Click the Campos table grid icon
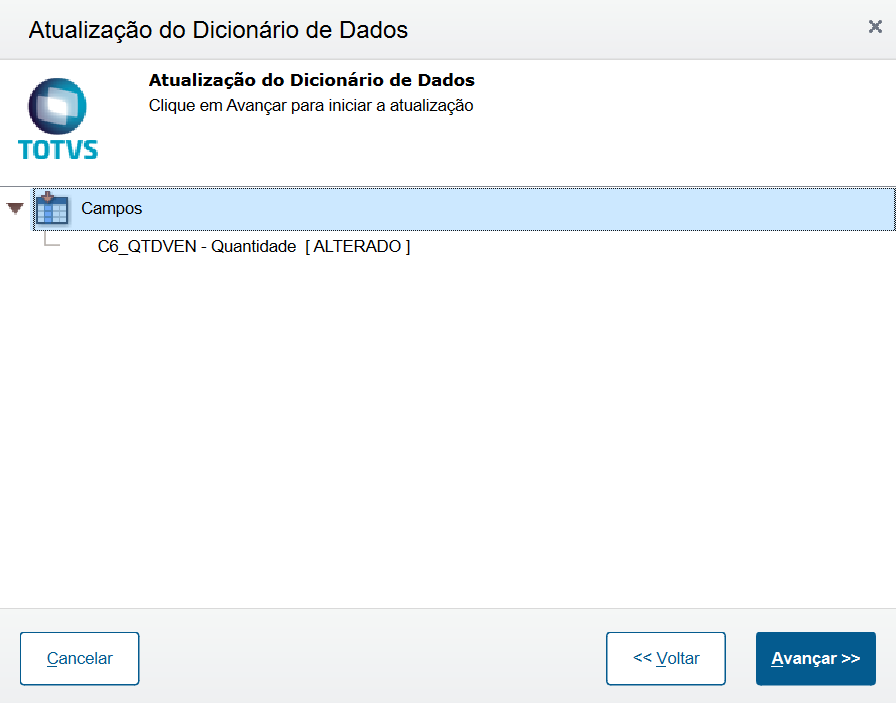This screenshot has width=896, height=703. point(51,209)
